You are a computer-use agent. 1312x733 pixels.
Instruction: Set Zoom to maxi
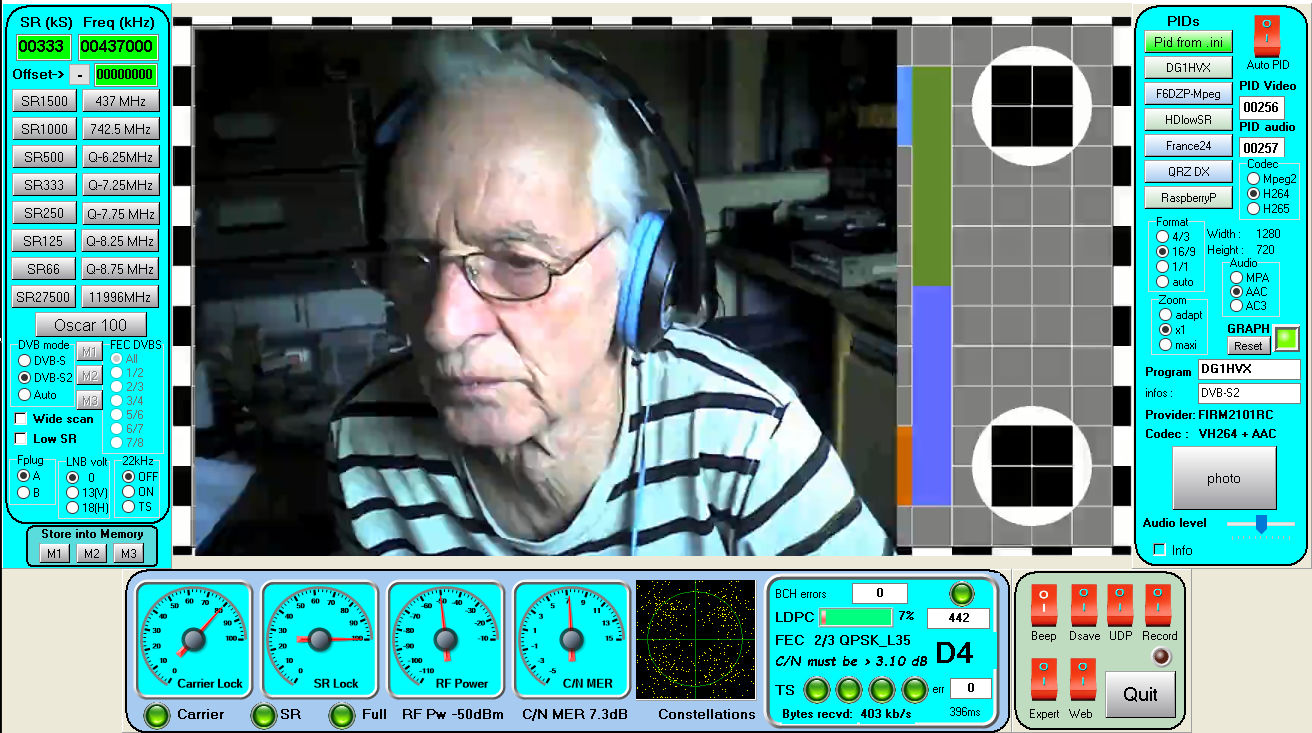tap(1165, 345)
